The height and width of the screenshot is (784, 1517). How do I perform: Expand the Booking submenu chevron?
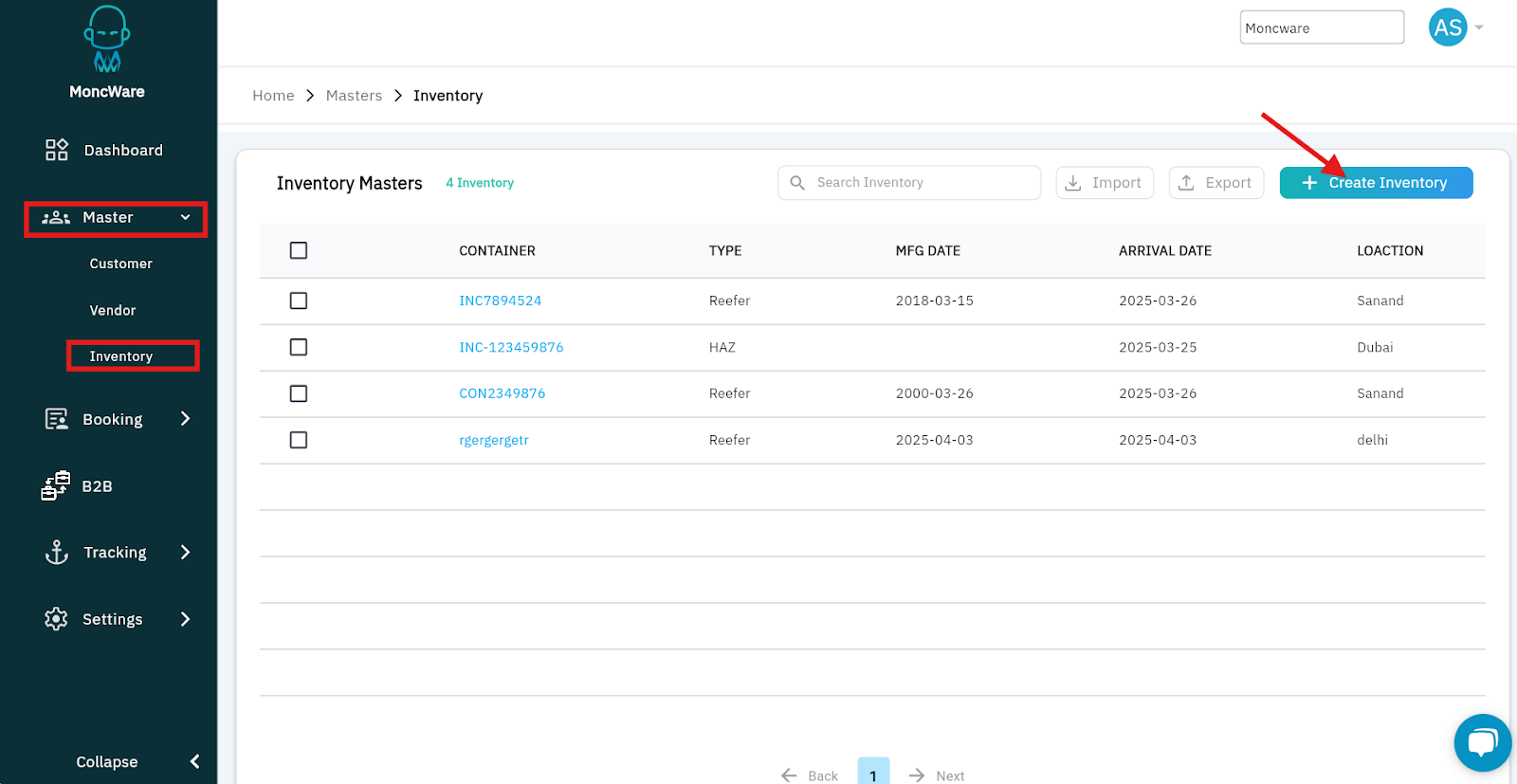[x=186, y=419]
